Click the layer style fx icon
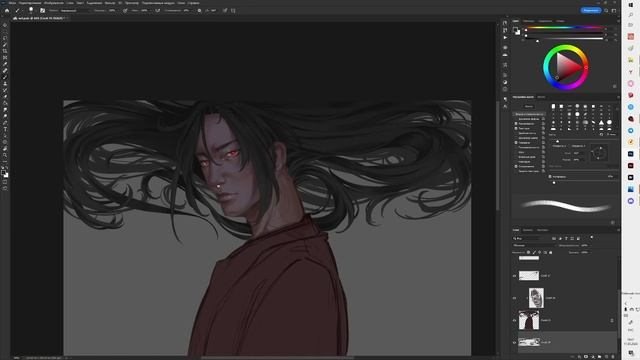 pyautogui.click(x=579, y=357)
